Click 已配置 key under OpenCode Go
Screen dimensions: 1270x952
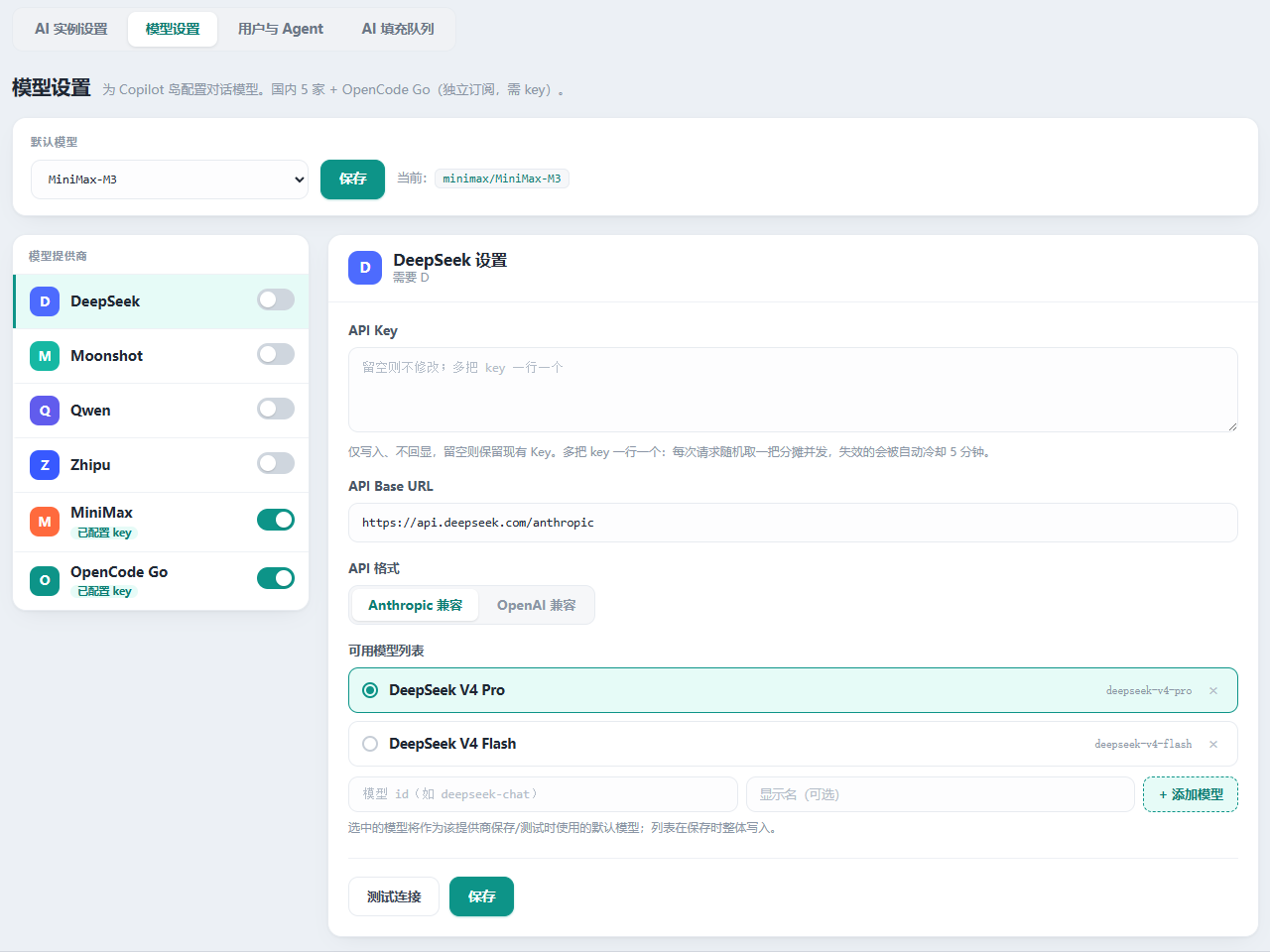pos(104,591)
